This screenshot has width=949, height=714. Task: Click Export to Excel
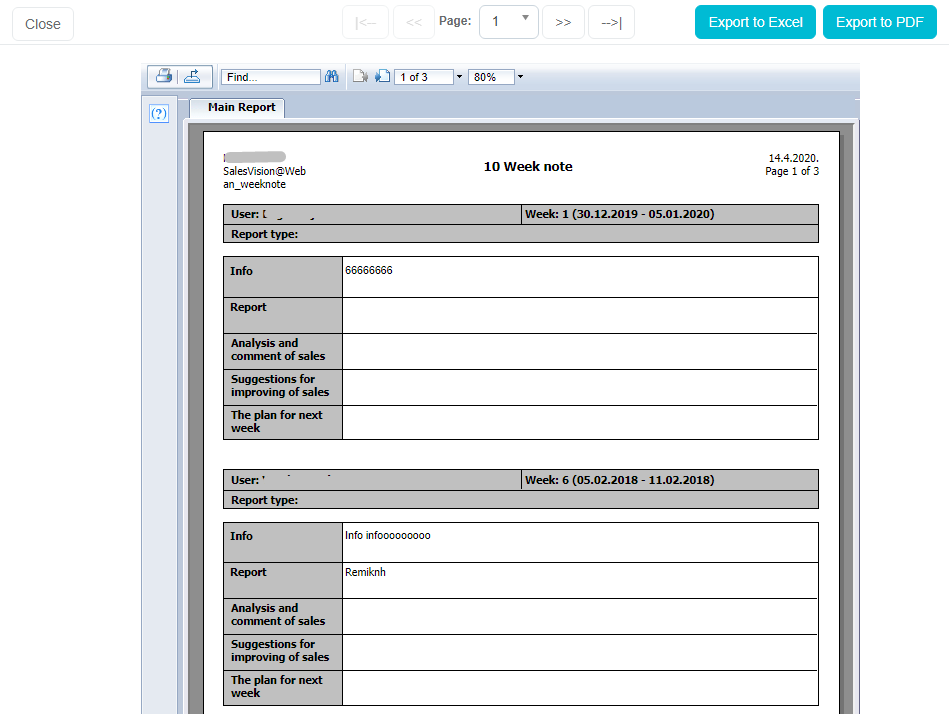755,22
